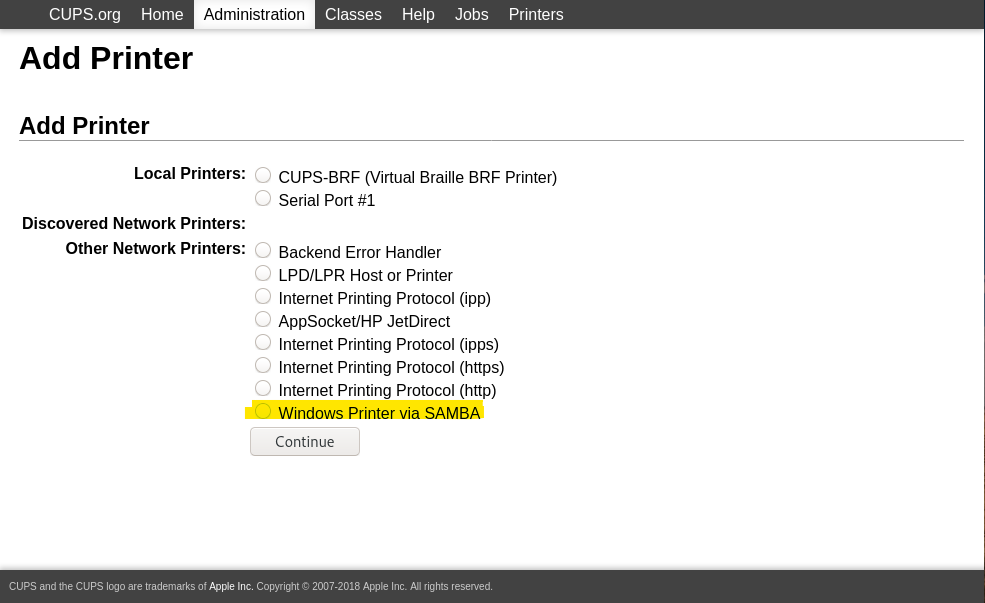Screen dimensions: 985x603
Task: Select the CUPS-BRF Virtual Braille printer option
Action: [x=263, y=175]
